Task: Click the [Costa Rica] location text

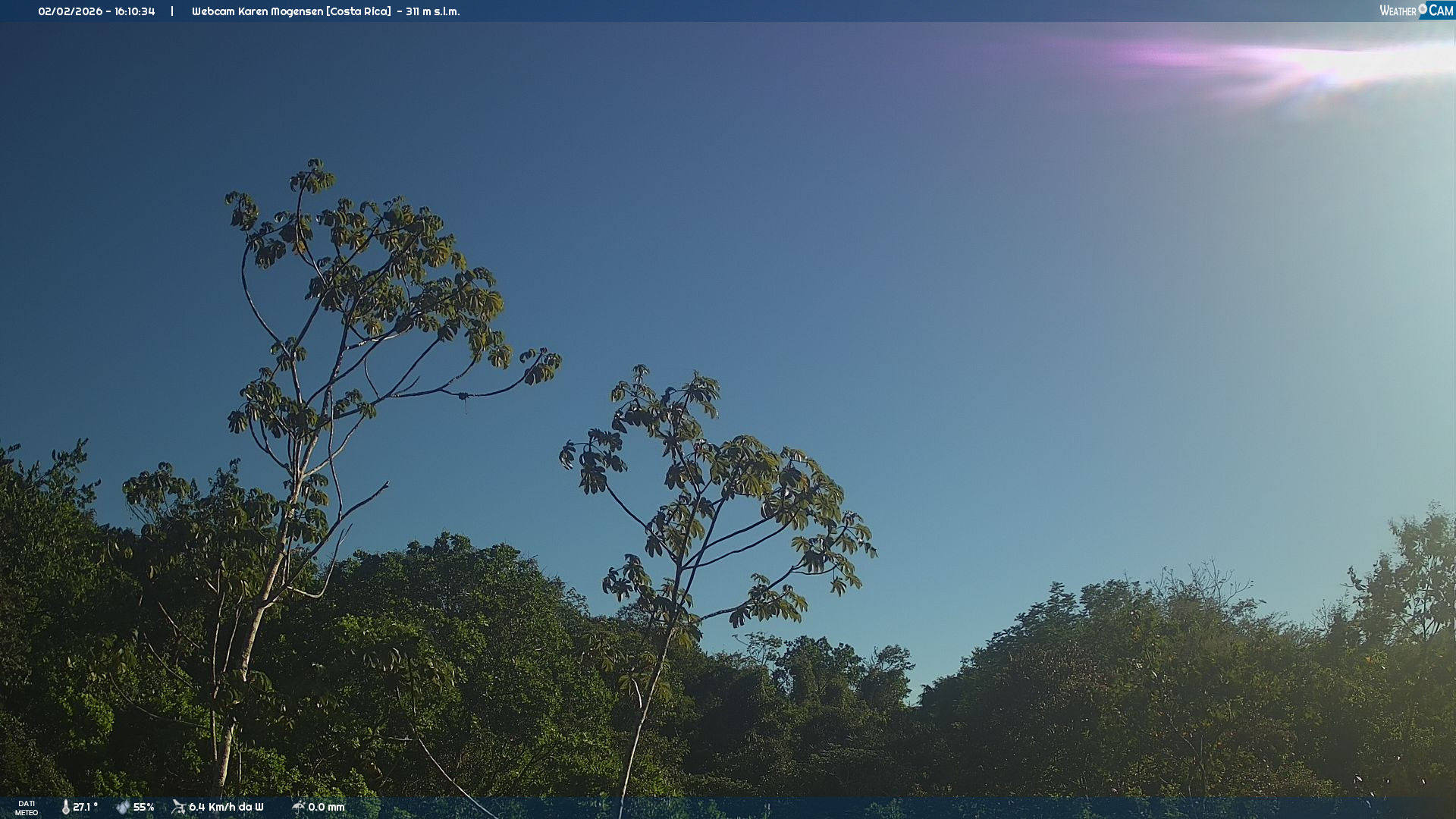Action: coord(359,11)
